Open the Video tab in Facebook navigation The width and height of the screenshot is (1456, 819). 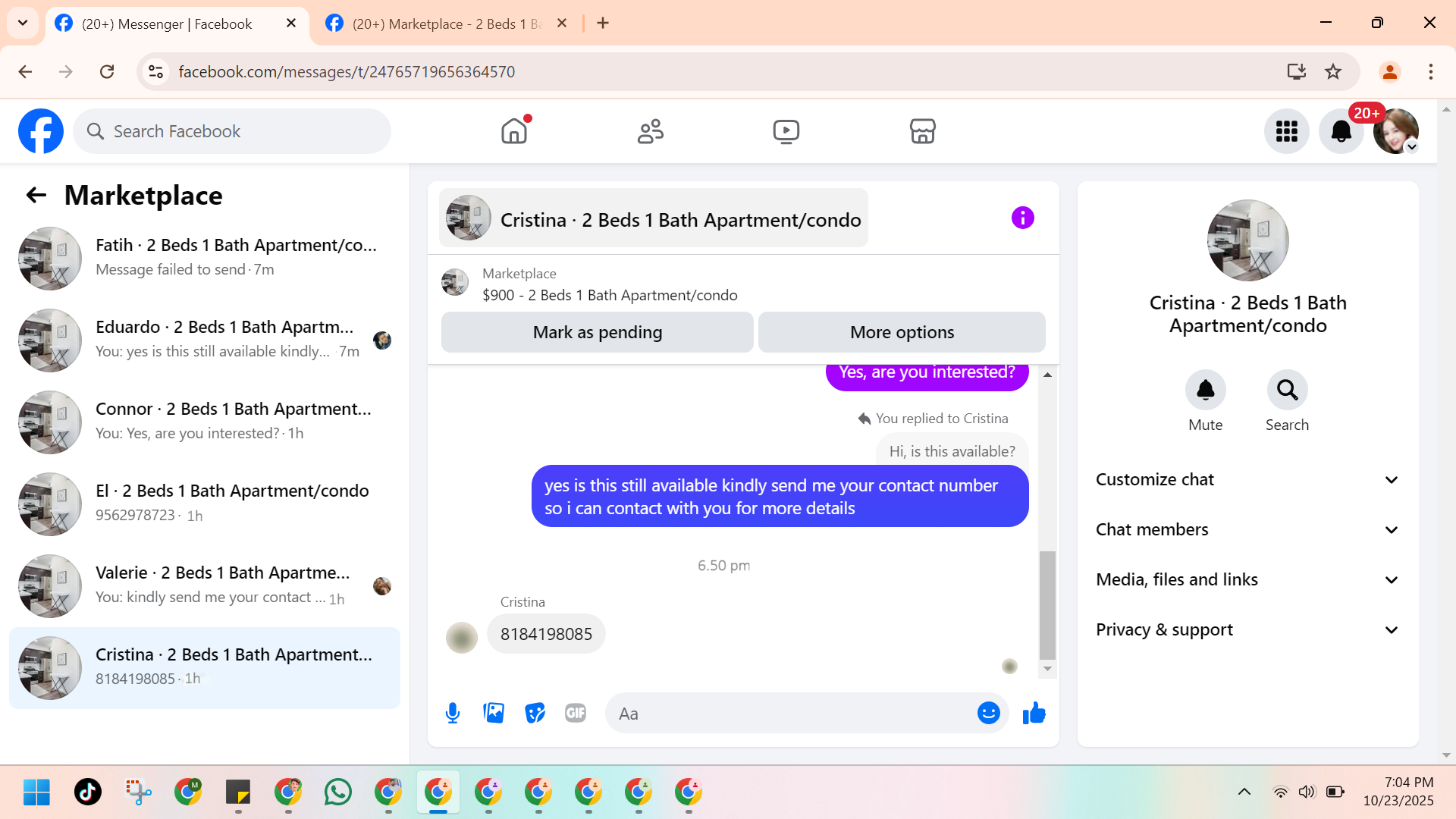tap(786, 131)
